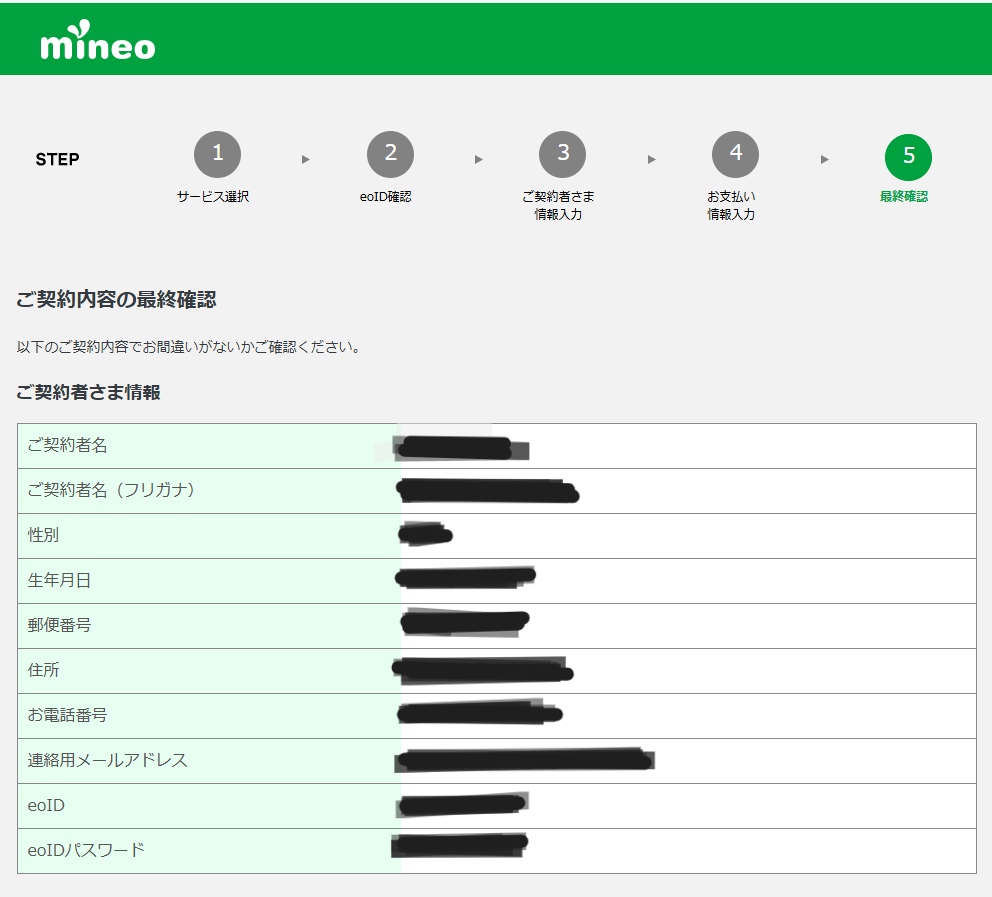Select step 3 circle ご契約者さま情報入力
Image resolution: width=992 pixels, height=897 pixels.
click(x=562, y=154)
